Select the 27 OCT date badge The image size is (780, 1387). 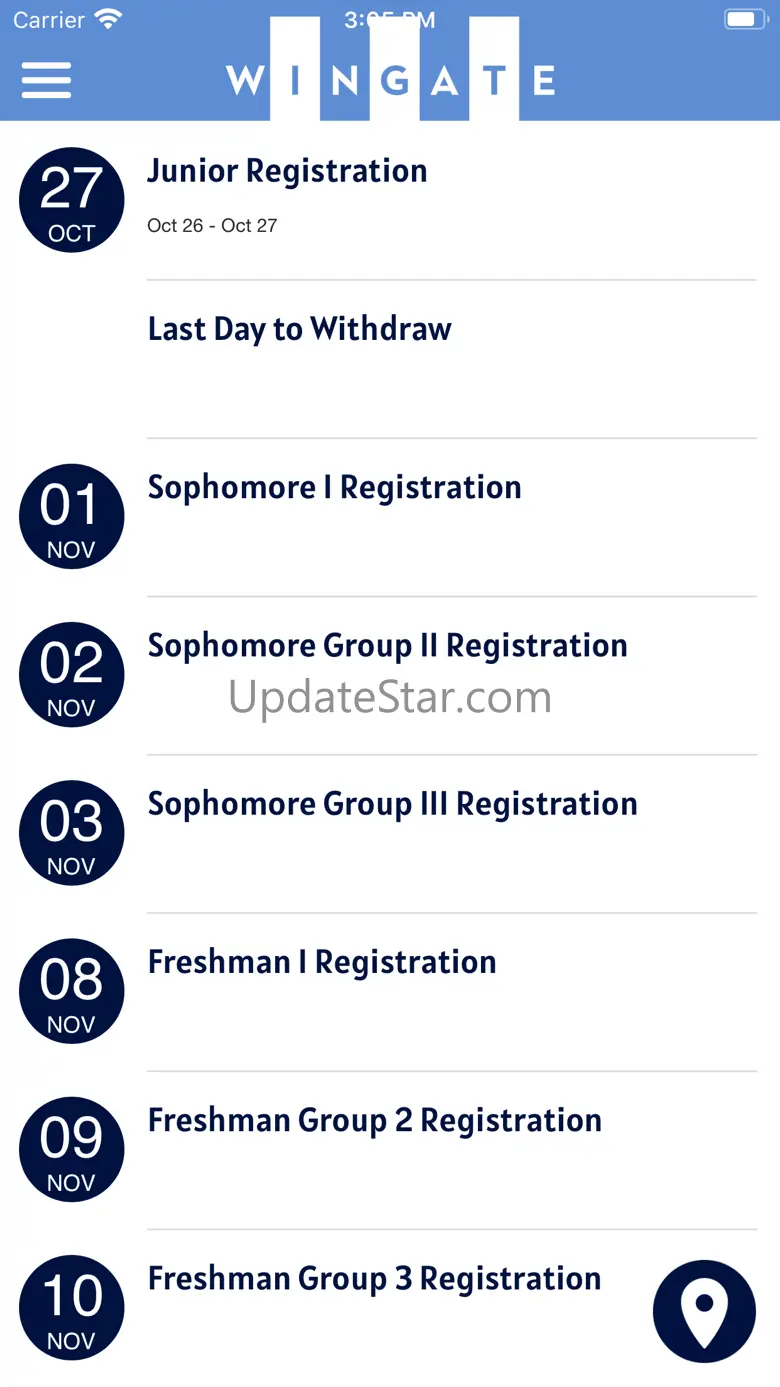(71, 200)
